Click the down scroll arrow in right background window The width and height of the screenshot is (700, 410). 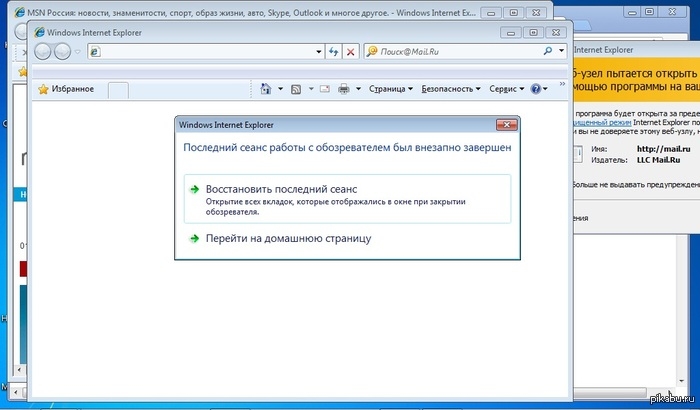click(x=682, y=381)
